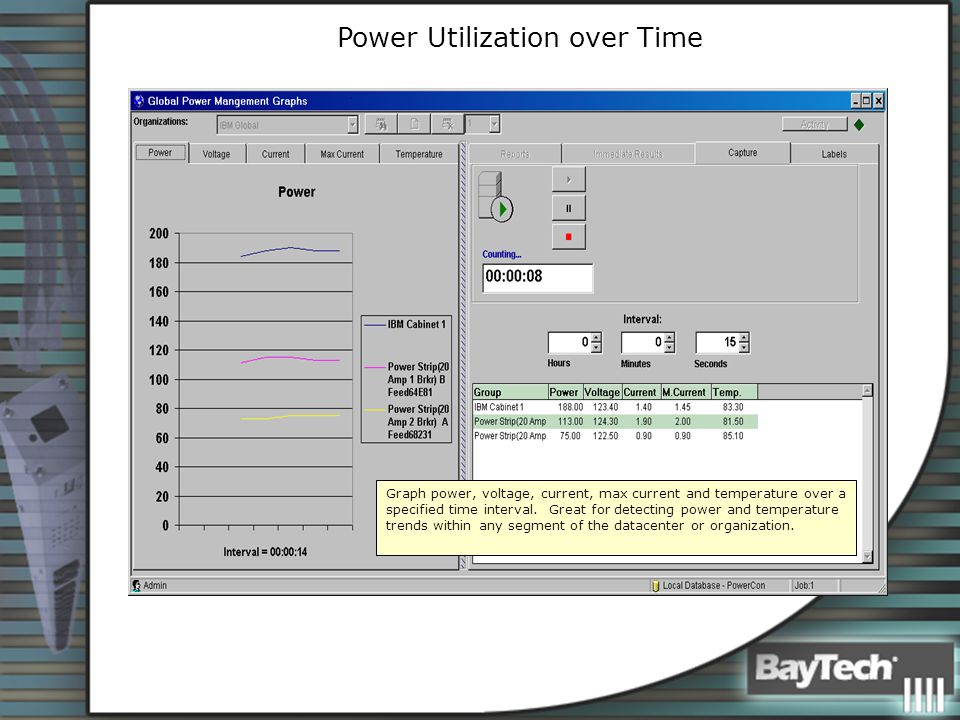The image size is (960, 720).
Task: Click the Admin user icon in status bar
Action: 137,585
